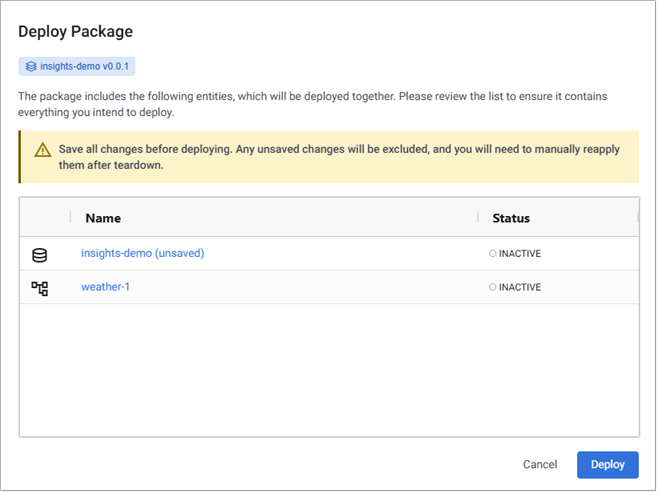Click the layers icon in the package chip

[x=31, y=67]
